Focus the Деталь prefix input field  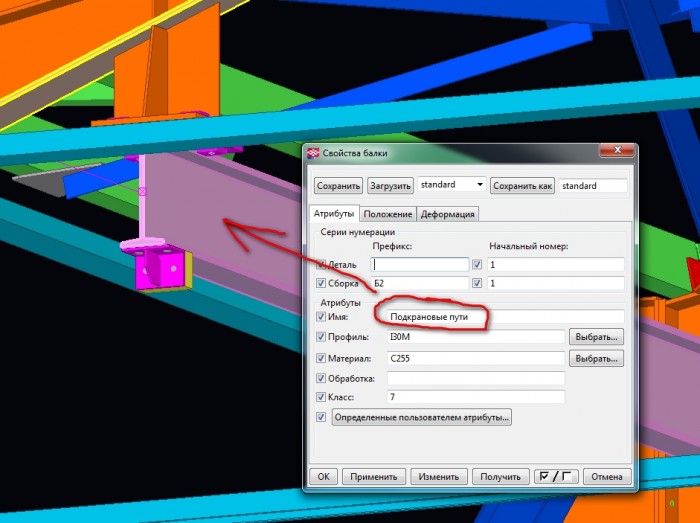click(420, 265)
